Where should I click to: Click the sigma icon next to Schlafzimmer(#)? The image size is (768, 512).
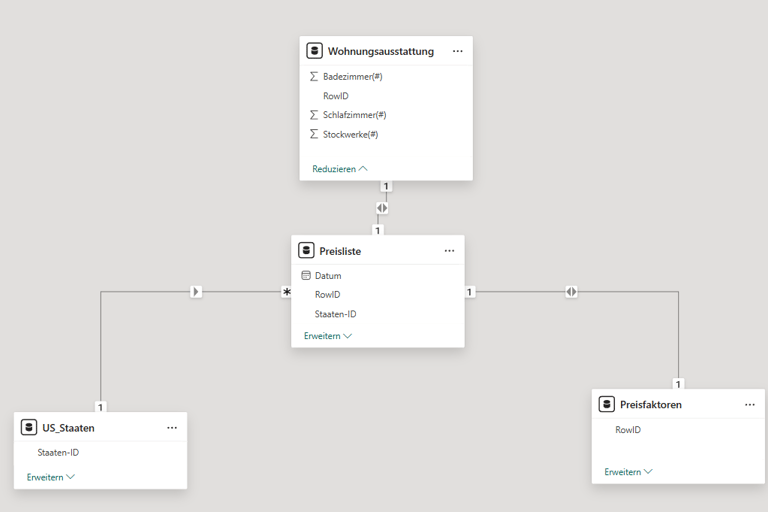314,115
